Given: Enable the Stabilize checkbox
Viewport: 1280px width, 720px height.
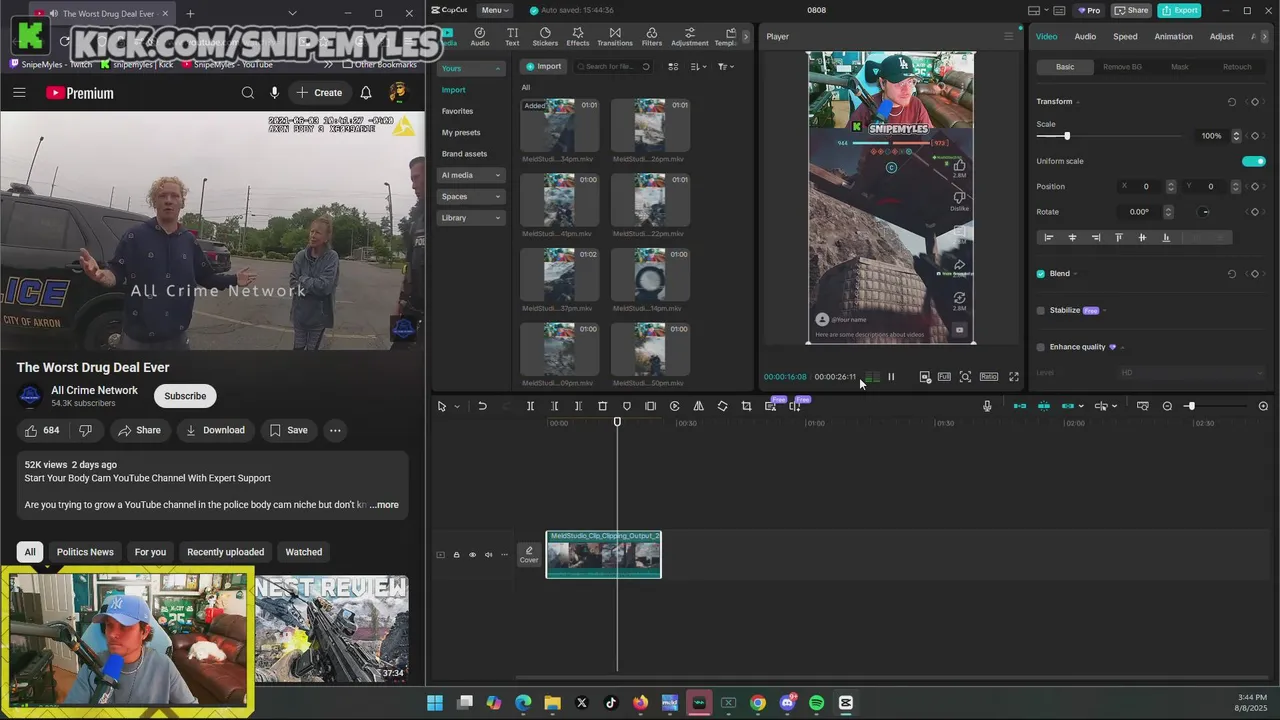Looking at the screenshot, I should [x=1041, y=311].
